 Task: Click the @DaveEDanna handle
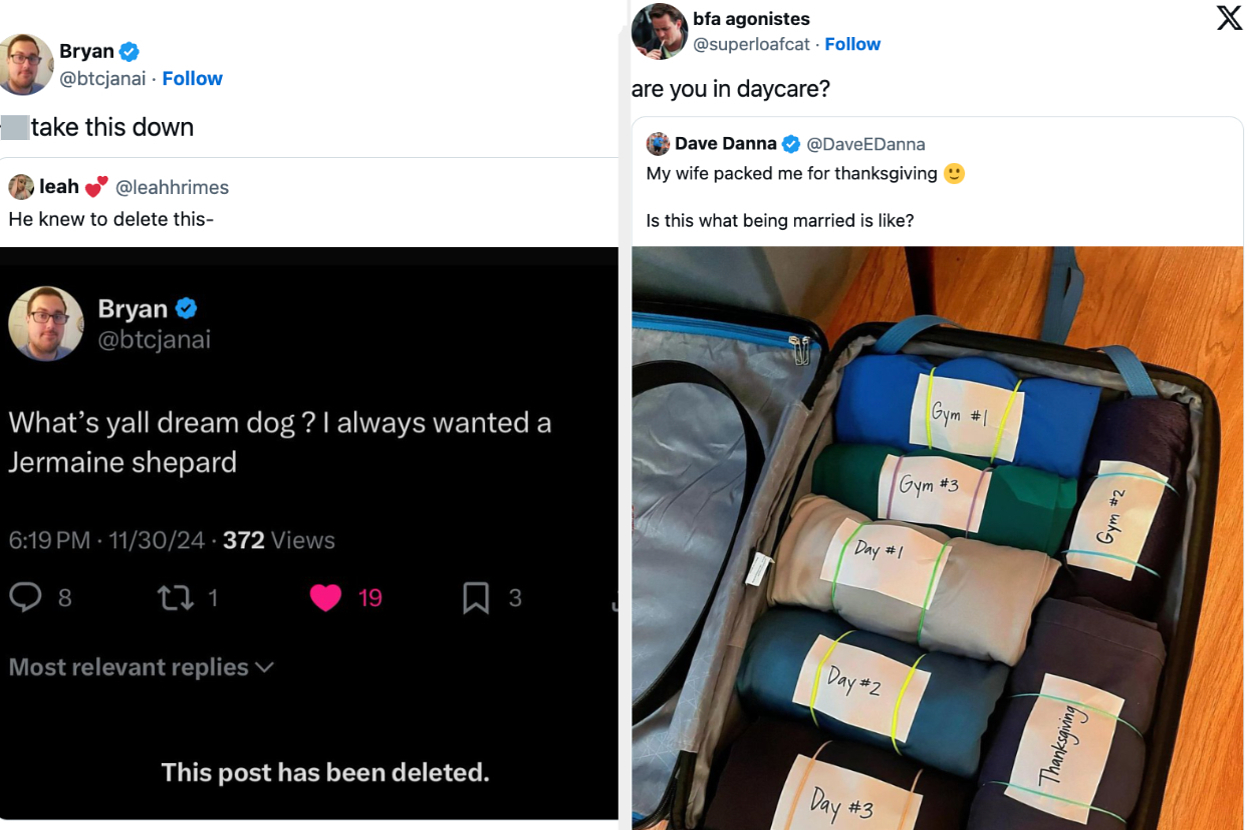tap(869, 143)
